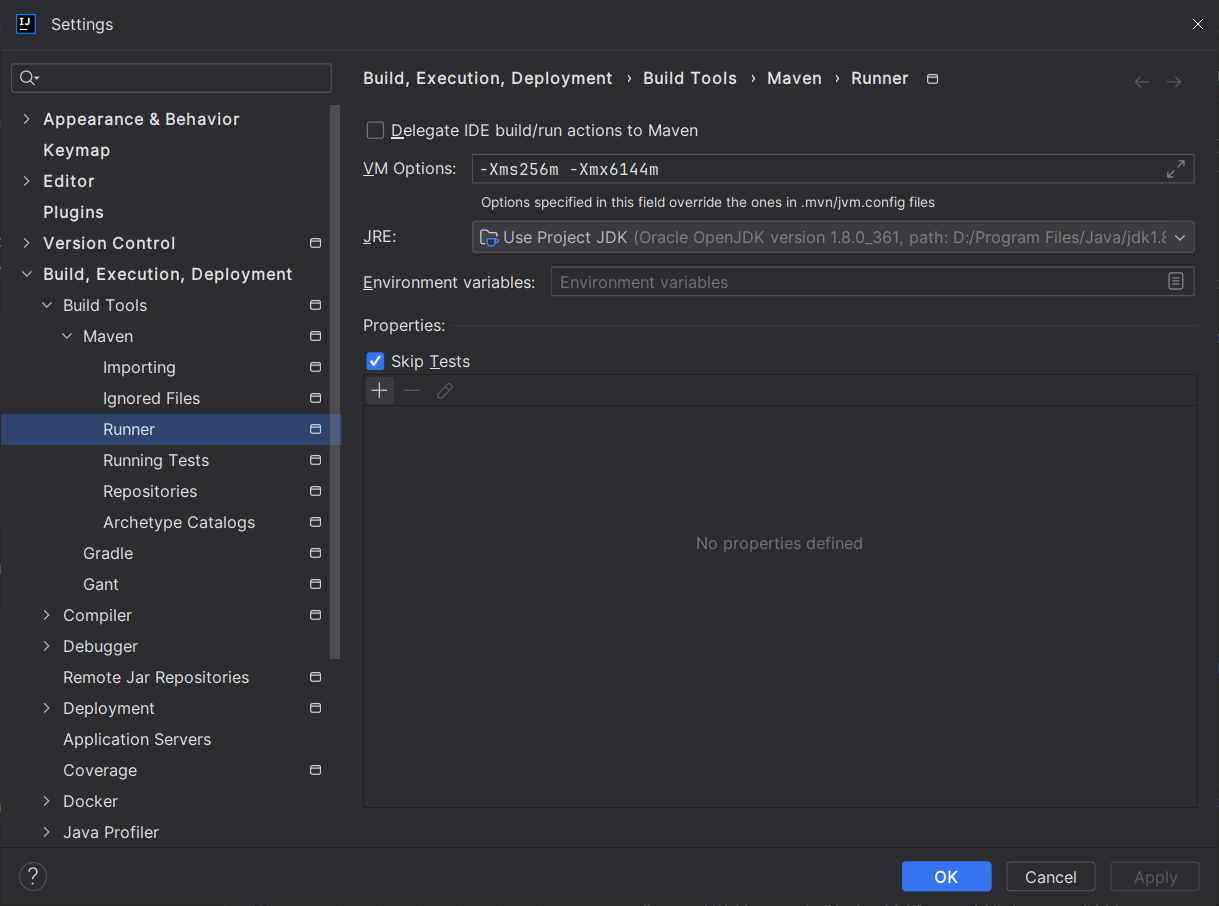Focus the settings search field
The image size is (1219, 906).
[171, 78]
